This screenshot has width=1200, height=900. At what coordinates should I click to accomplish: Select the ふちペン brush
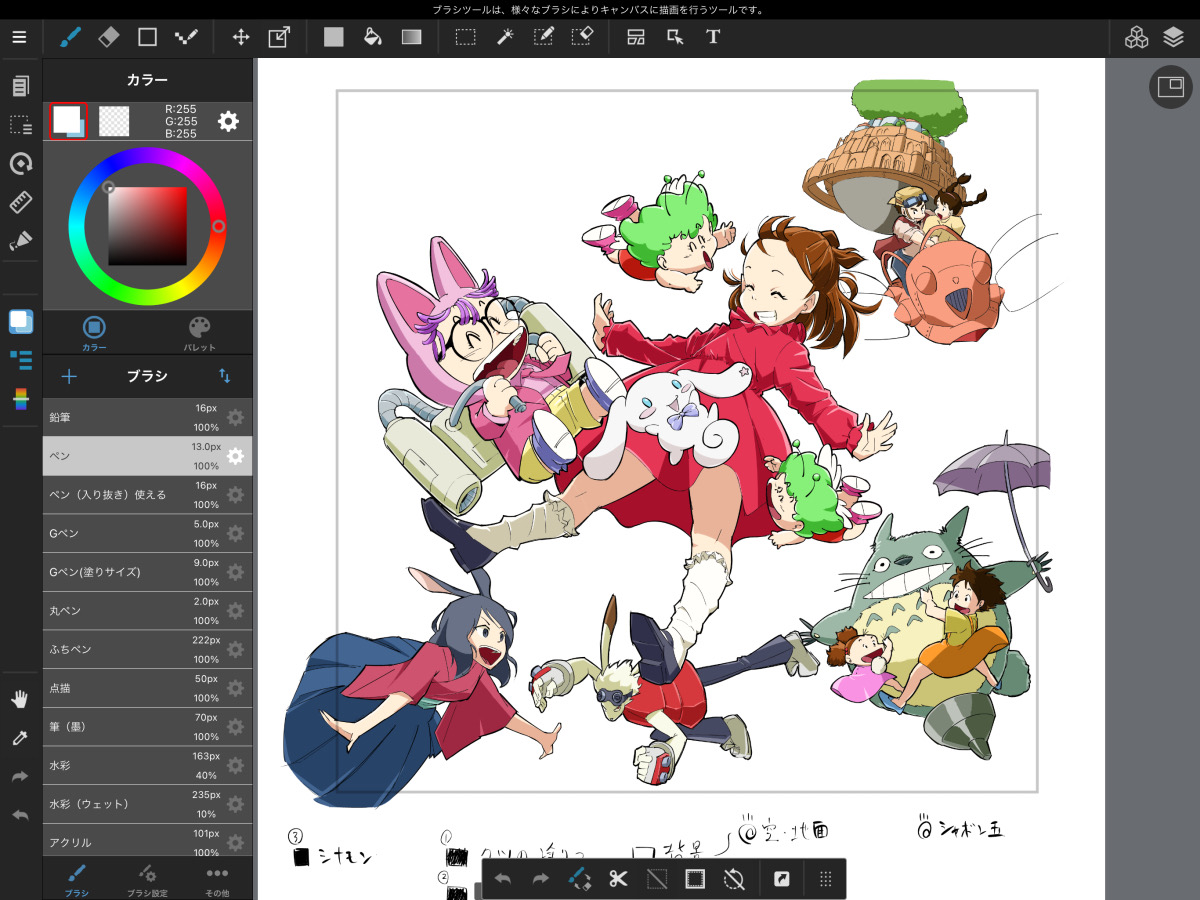(x=147, y=649)
